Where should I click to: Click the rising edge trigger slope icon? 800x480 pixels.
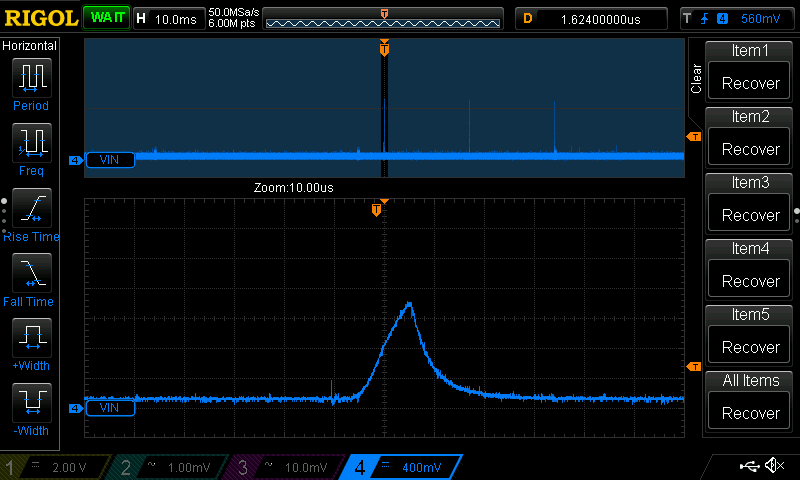pos(705,19)
